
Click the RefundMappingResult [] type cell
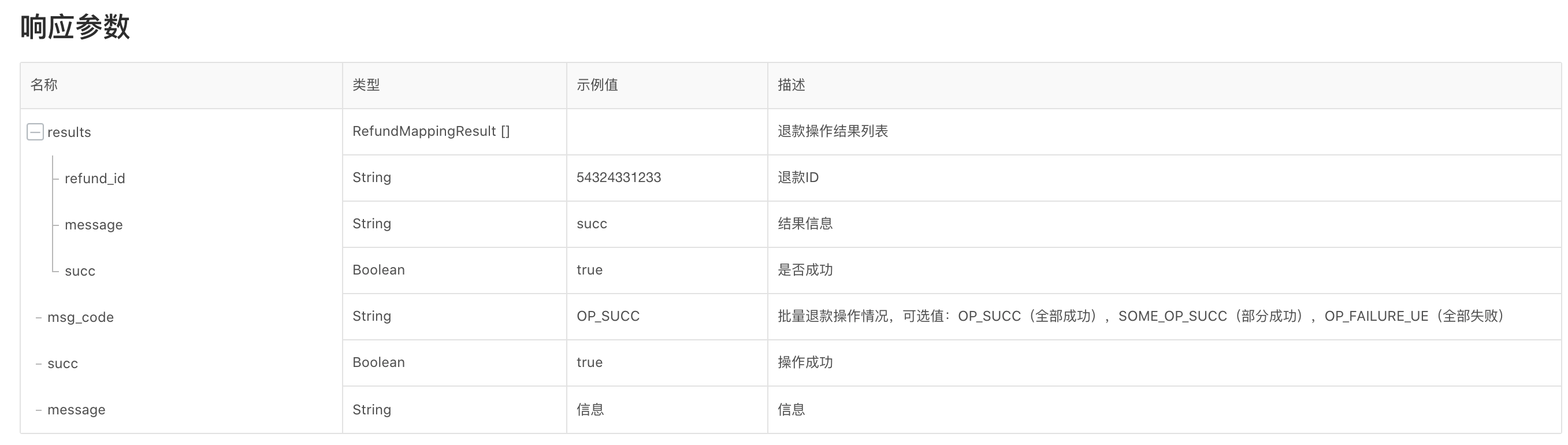coord(431,131)
